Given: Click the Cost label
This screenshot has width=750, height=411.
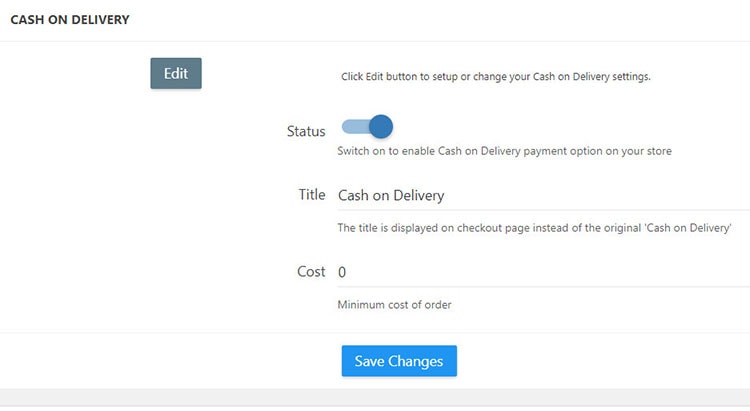Looking at the screenshot, I should coord(310,272).
